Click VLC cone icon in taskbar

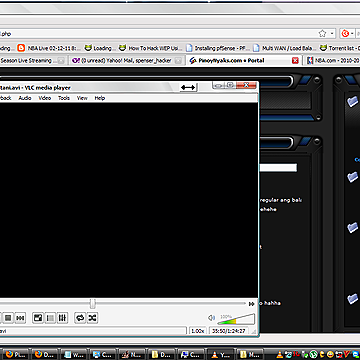216,355
